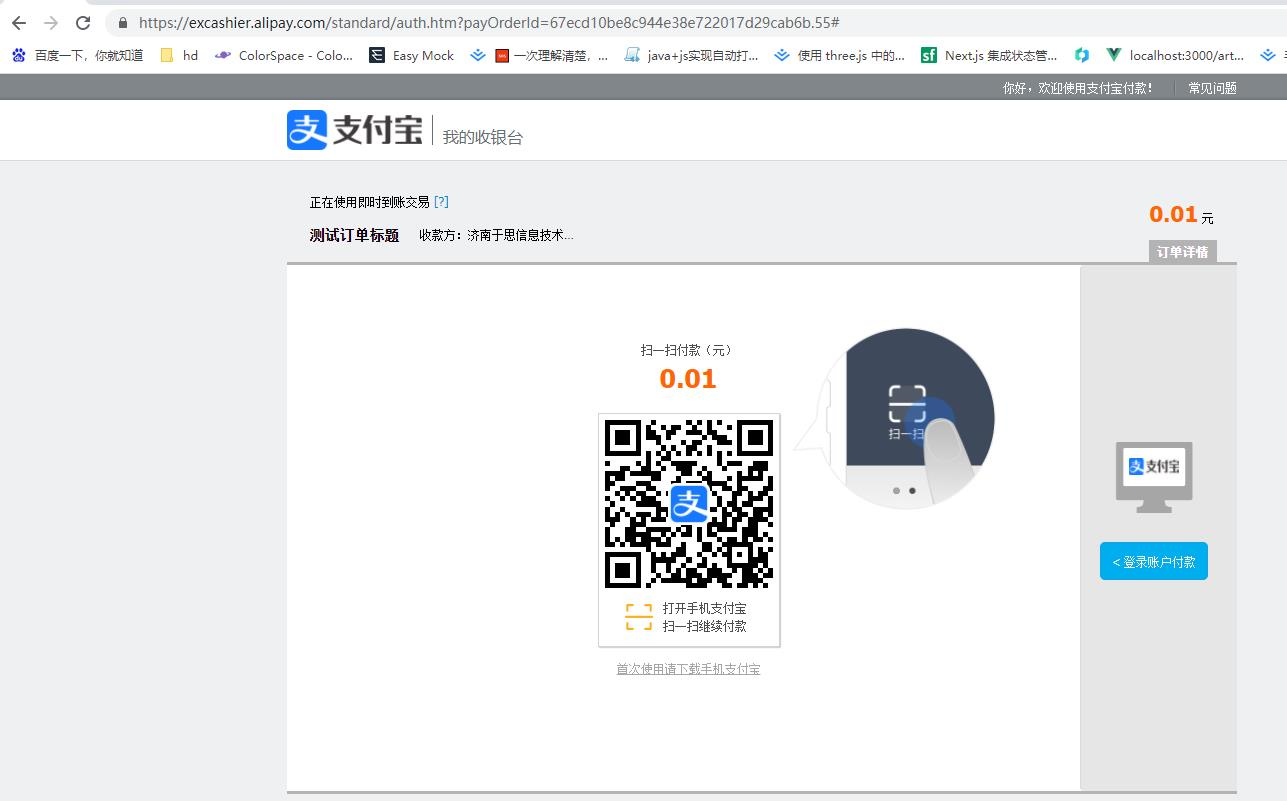Screen dimensions: 1287x801
Task: Click the padlock icon in address bar
Action: (x=123, y=22)
